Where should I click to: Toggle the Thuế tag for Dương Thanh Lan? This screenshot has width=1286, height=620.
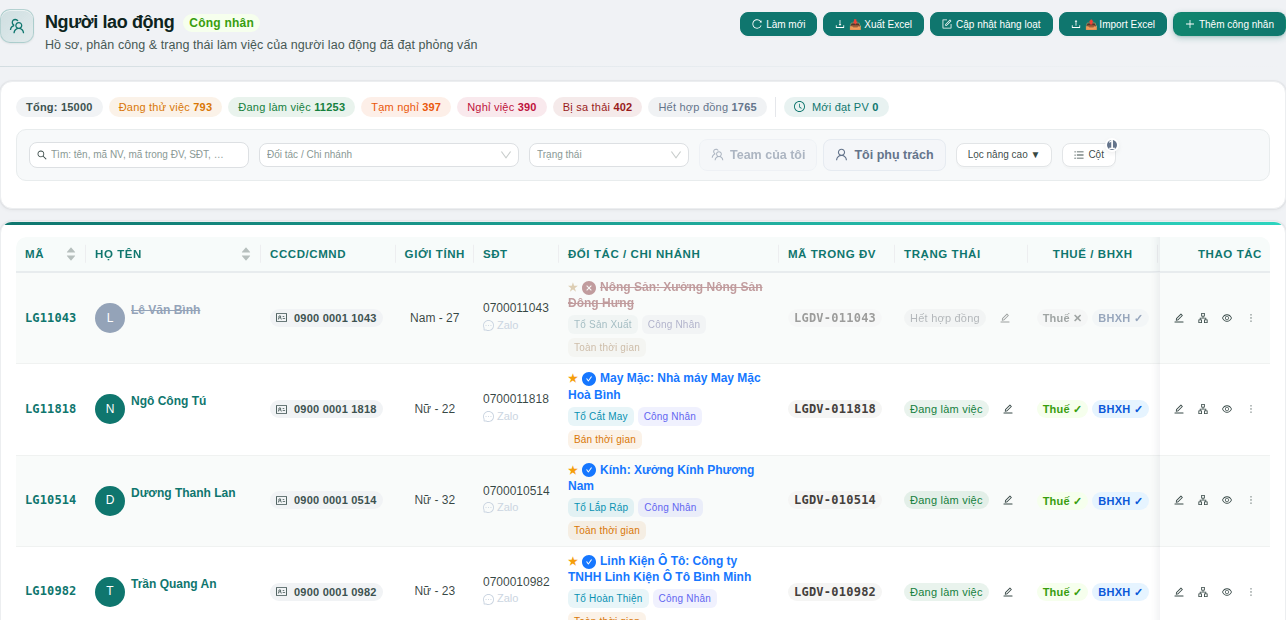[1062, 501]
